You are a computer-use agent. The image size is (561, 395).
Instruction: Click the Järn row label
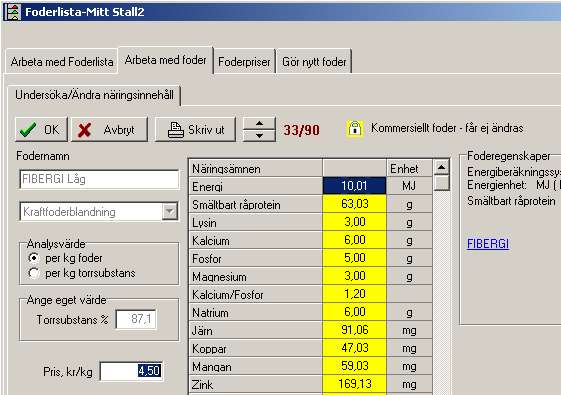tap(255, 330)
